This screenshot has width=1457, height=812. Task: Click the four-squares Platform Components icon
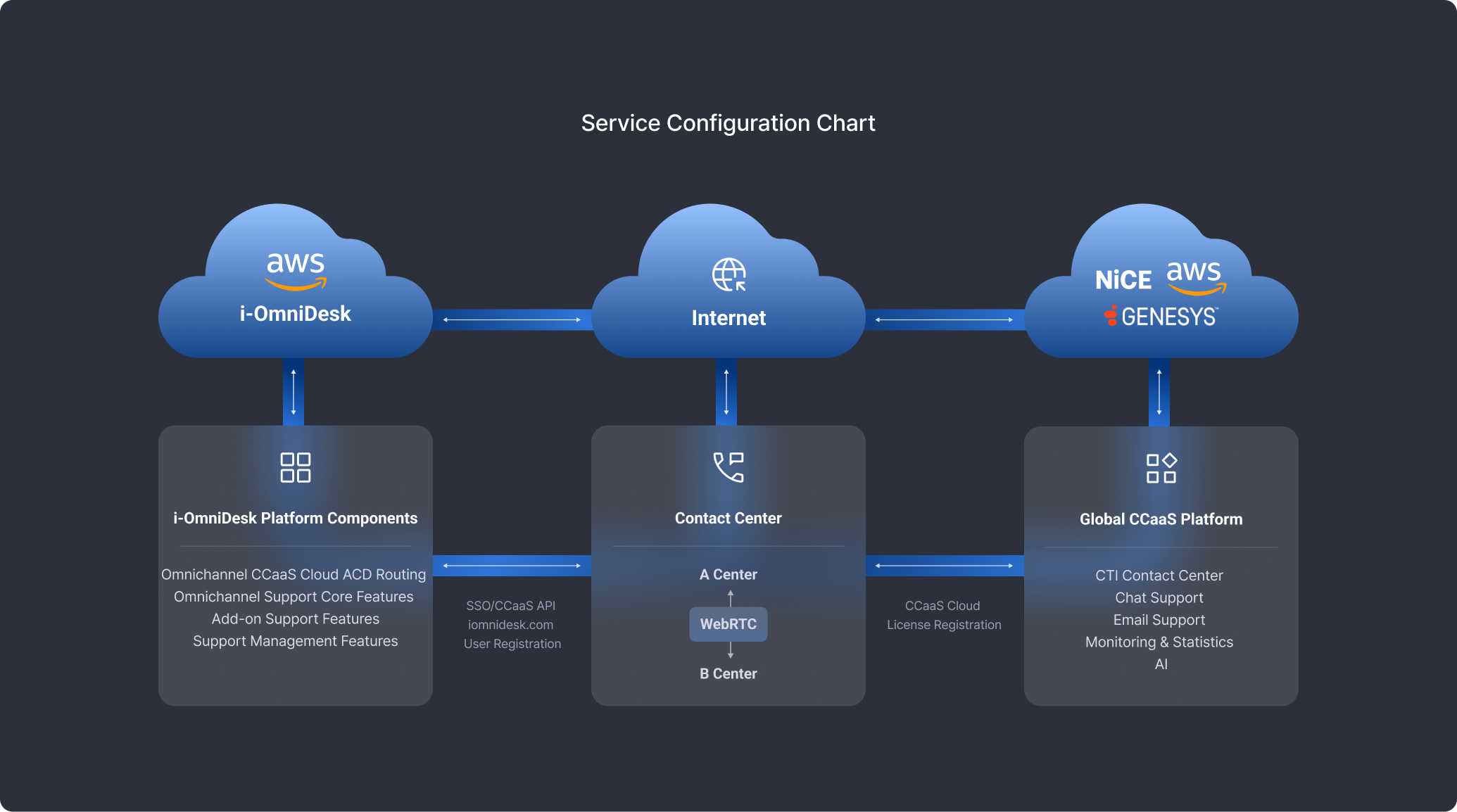pos(296,467)
